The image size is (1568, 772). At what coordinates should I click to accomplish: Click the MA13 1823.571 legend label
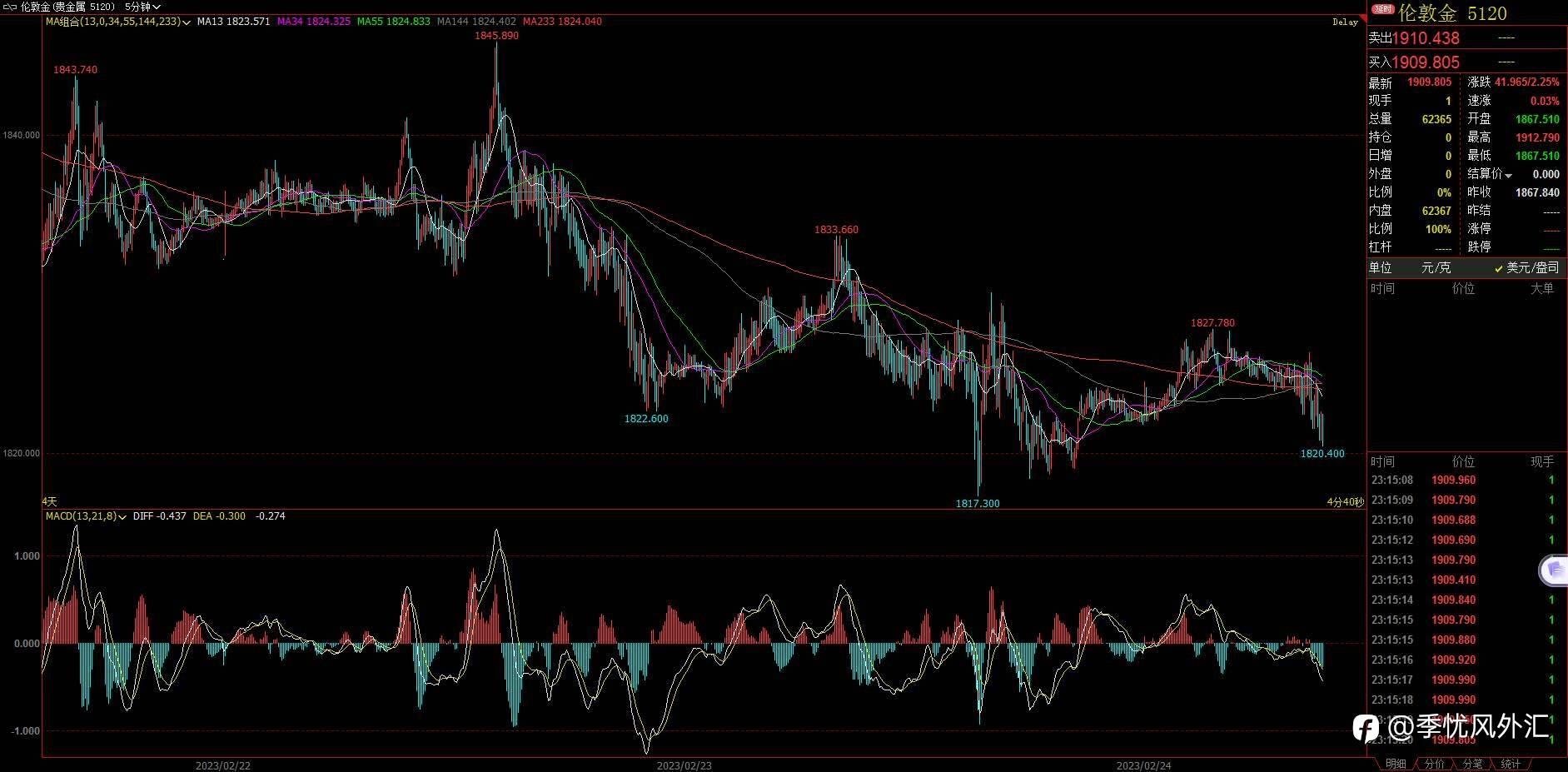point(233,22)
